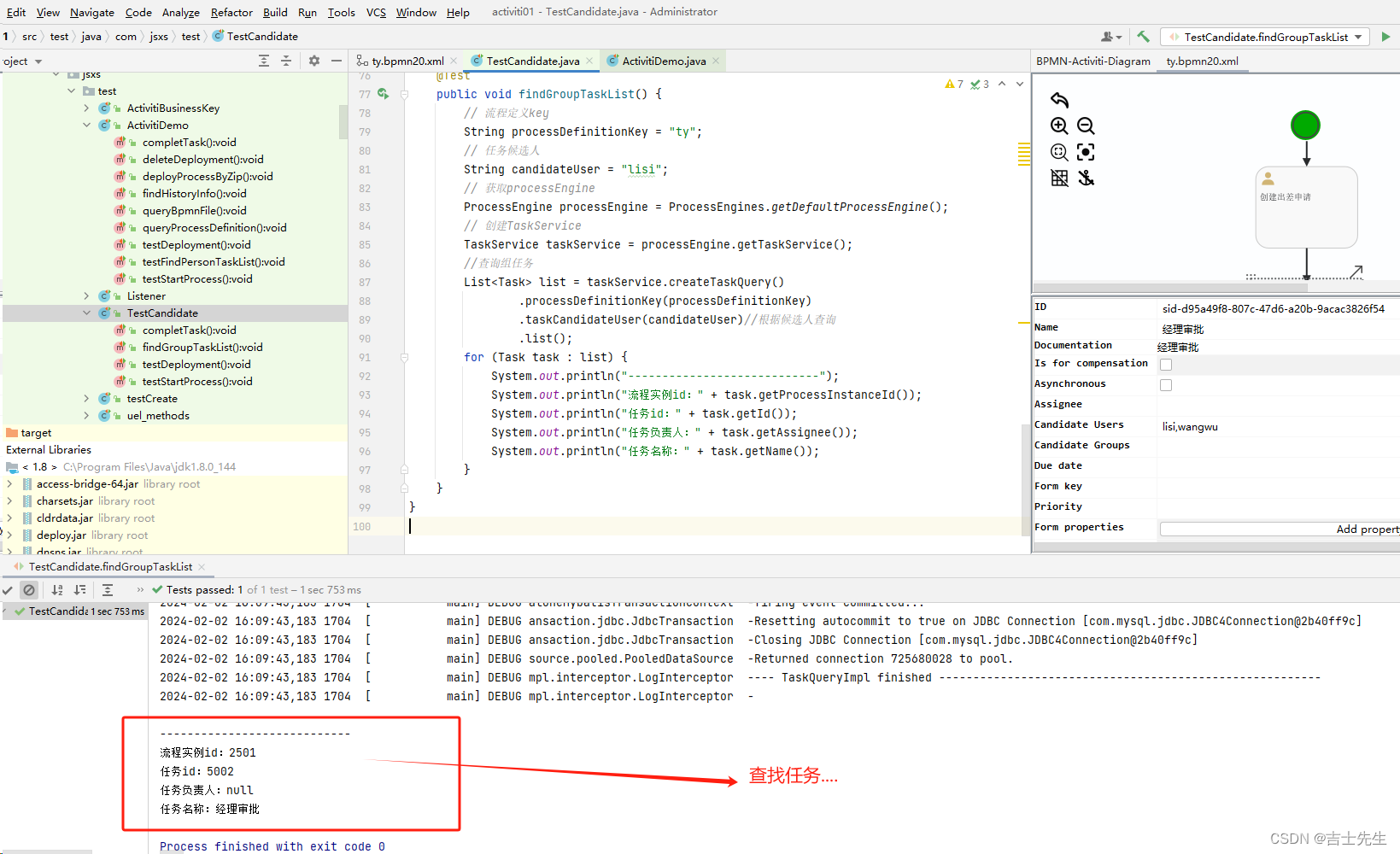Fold the for loop at line 91

404,357
